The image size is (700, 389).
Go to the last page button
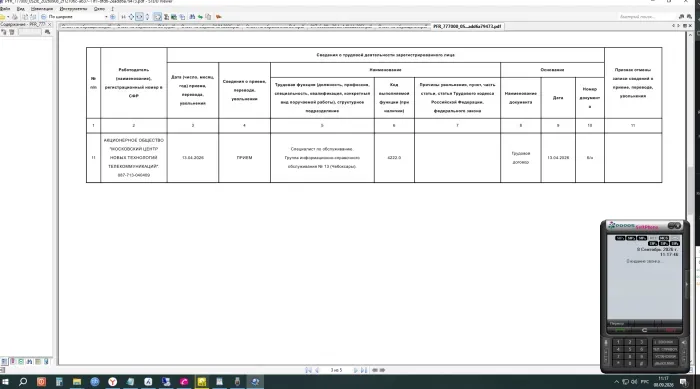pos(364,370)
